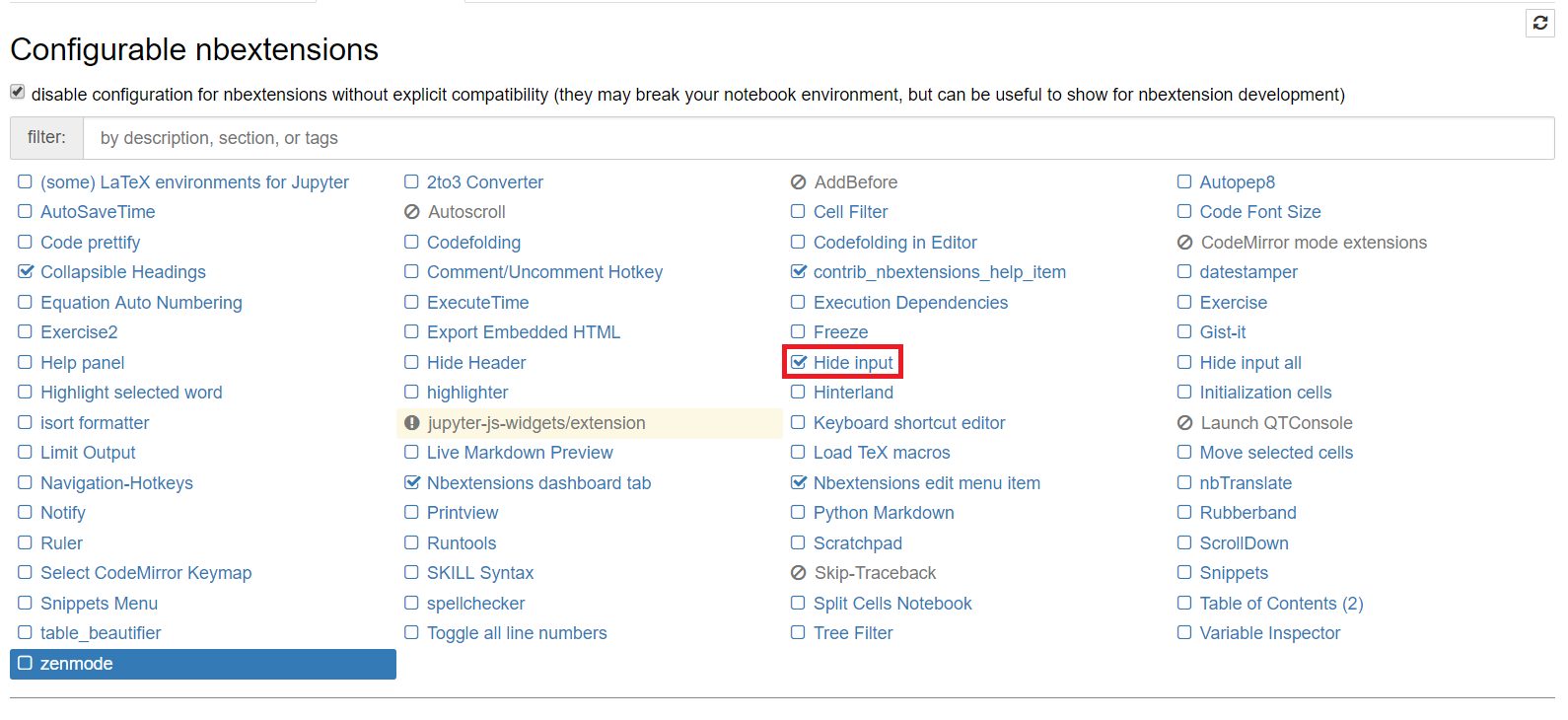The height and width of the screenshot is (720, 1568).
Task: Disable the Nbextensions dashboard tab checkbox
Action: tap(412, 483)
